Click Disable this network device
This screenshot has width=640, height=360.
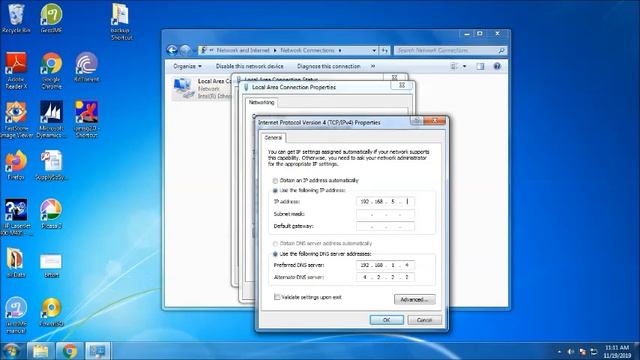tap(249, 66)
